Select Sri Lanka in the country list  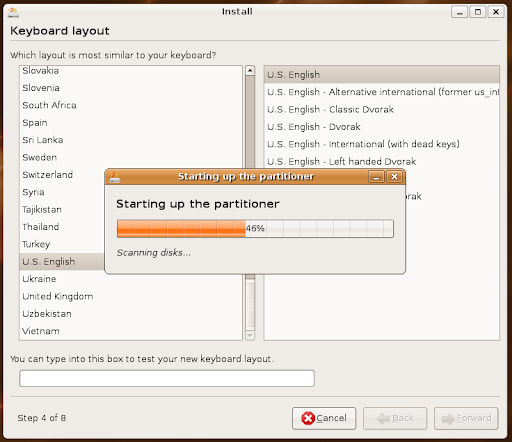131,140
